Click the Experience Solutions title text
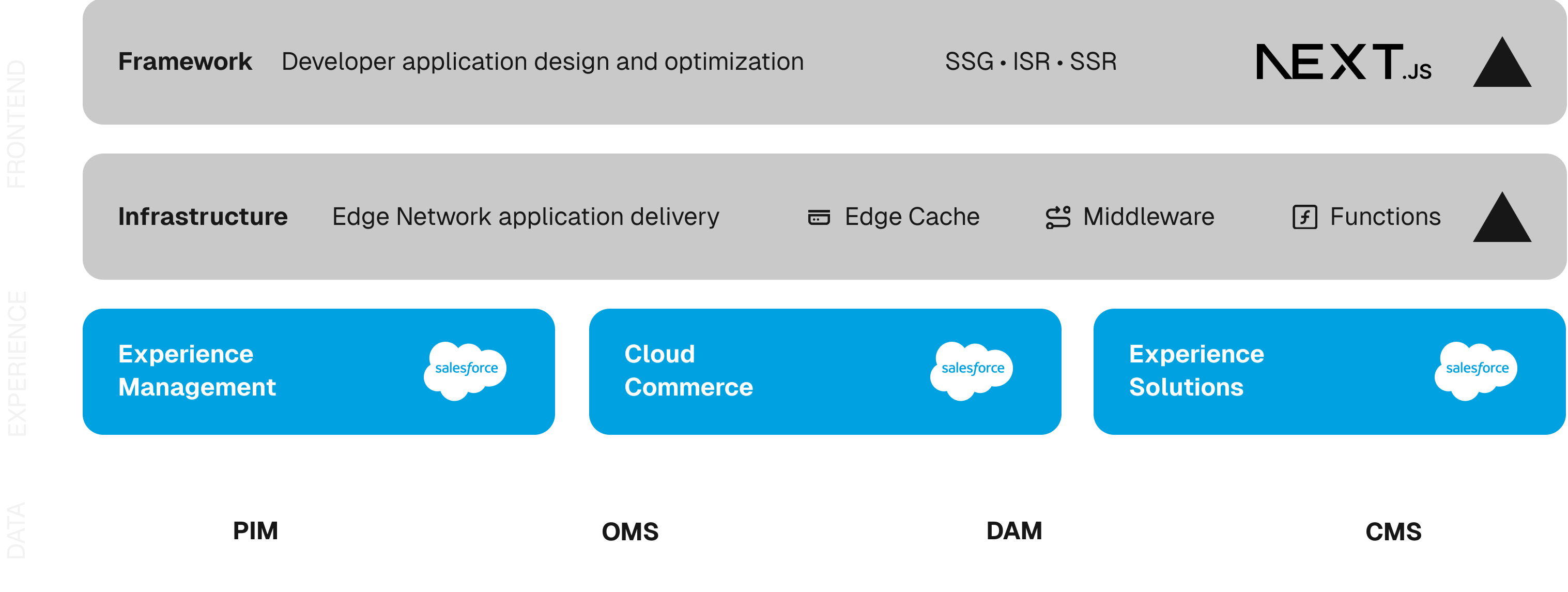The width and height of the screenshot is (1568, 592). click(1196, 370)
